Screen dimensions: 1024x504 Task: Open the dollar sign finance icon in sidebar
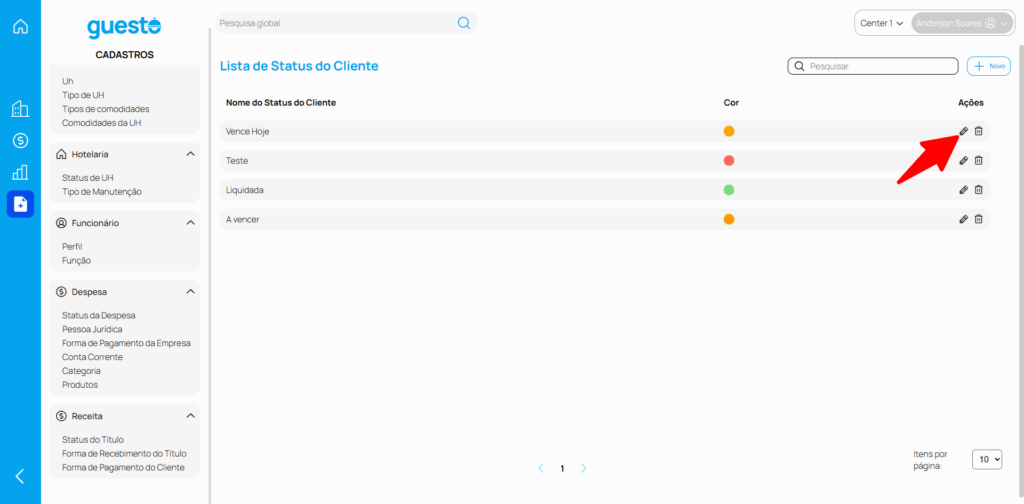(x=20, y=141)
